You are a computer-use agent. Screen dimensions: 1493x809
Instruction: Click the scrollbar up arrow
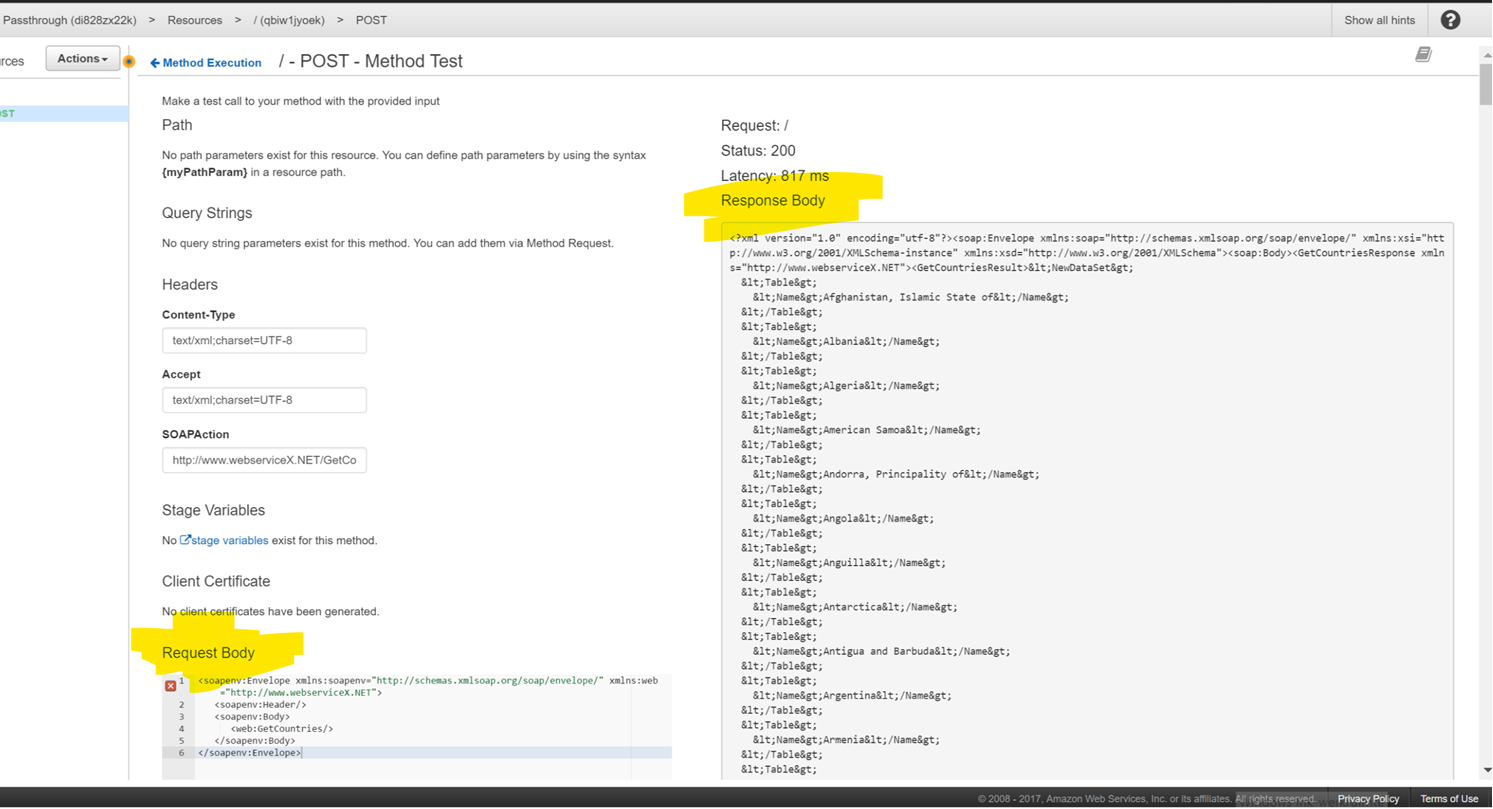(x=1485, y=54)
